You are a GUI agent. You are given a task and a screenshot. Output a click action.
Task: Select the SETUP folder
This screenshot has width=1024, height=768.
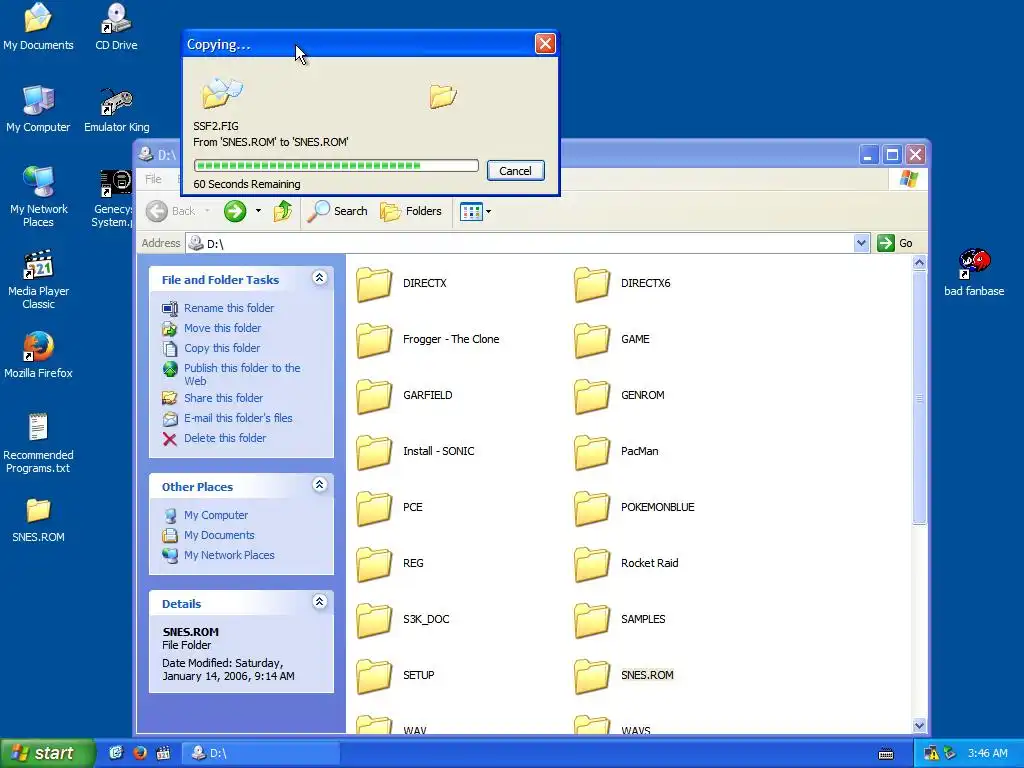pyautogui.click(x=395, y=676)
